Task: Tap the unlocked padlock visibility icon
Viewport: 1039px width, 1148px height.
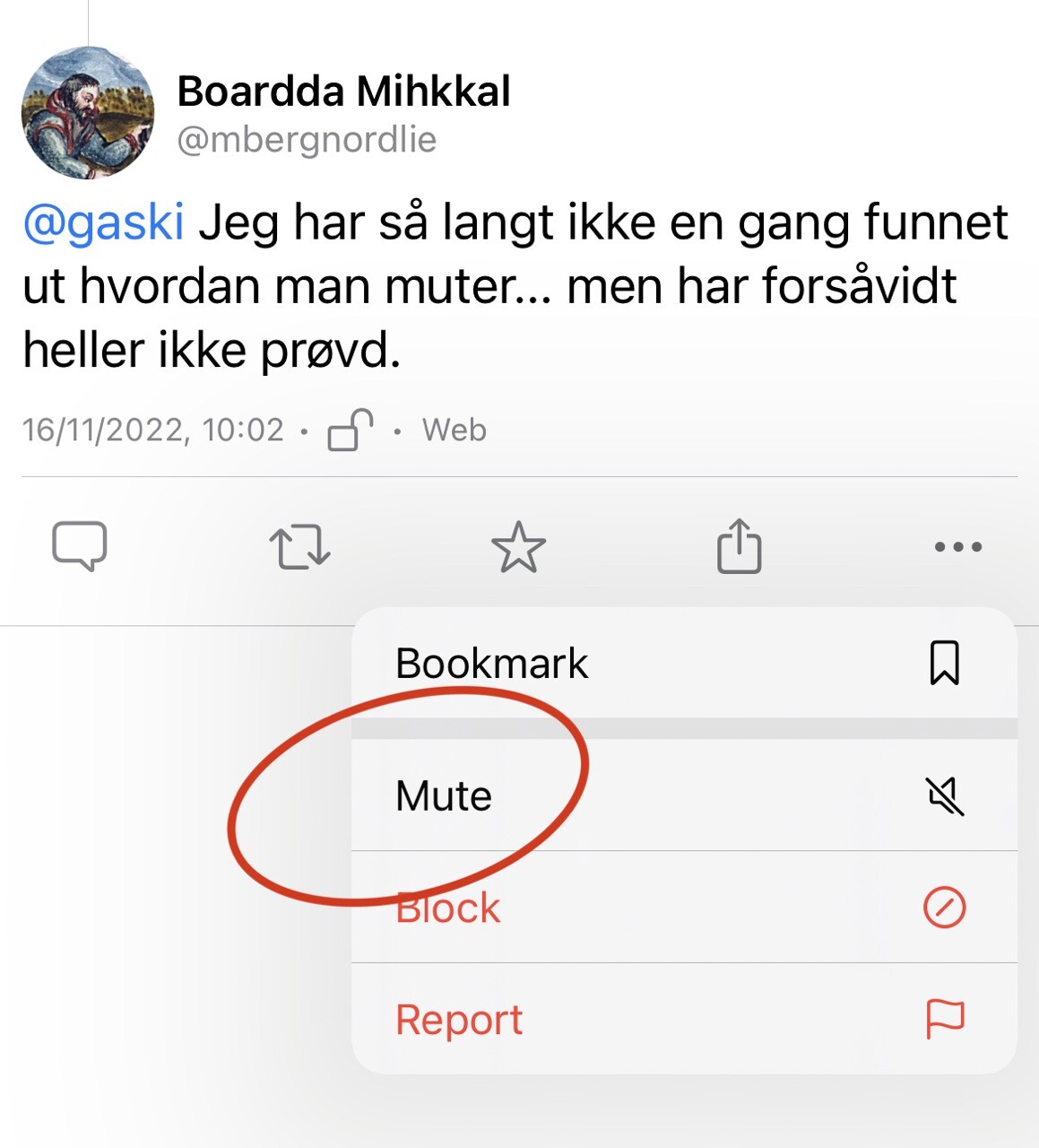Action: pyautogui.click(x=350, y=430)
